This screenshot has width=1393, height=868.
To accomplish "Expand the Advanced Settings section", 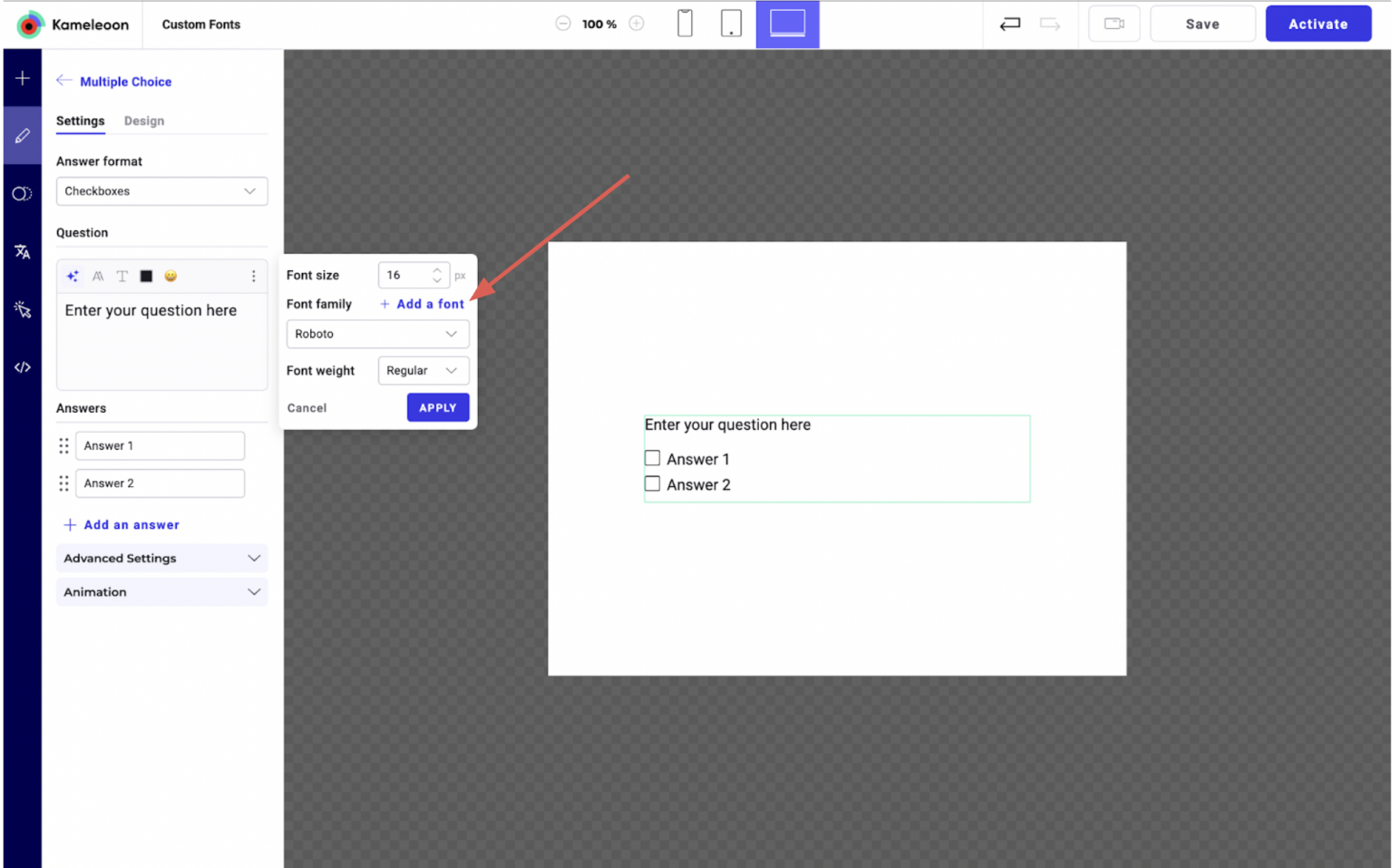I will (x=161, y=558).
